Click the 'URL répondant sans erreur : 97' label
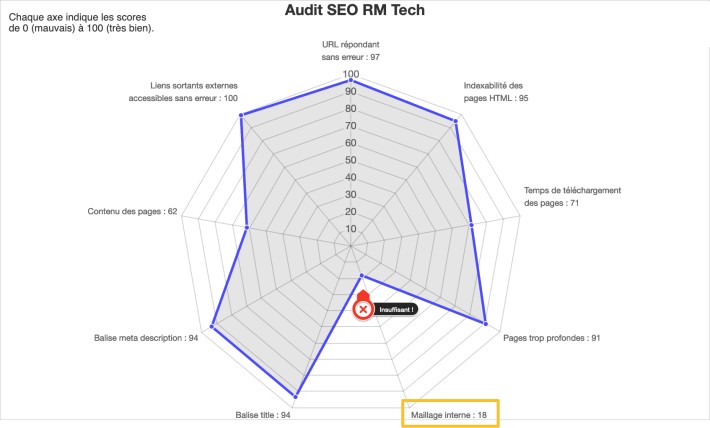The image size is (710, 428). pos(351,51)
